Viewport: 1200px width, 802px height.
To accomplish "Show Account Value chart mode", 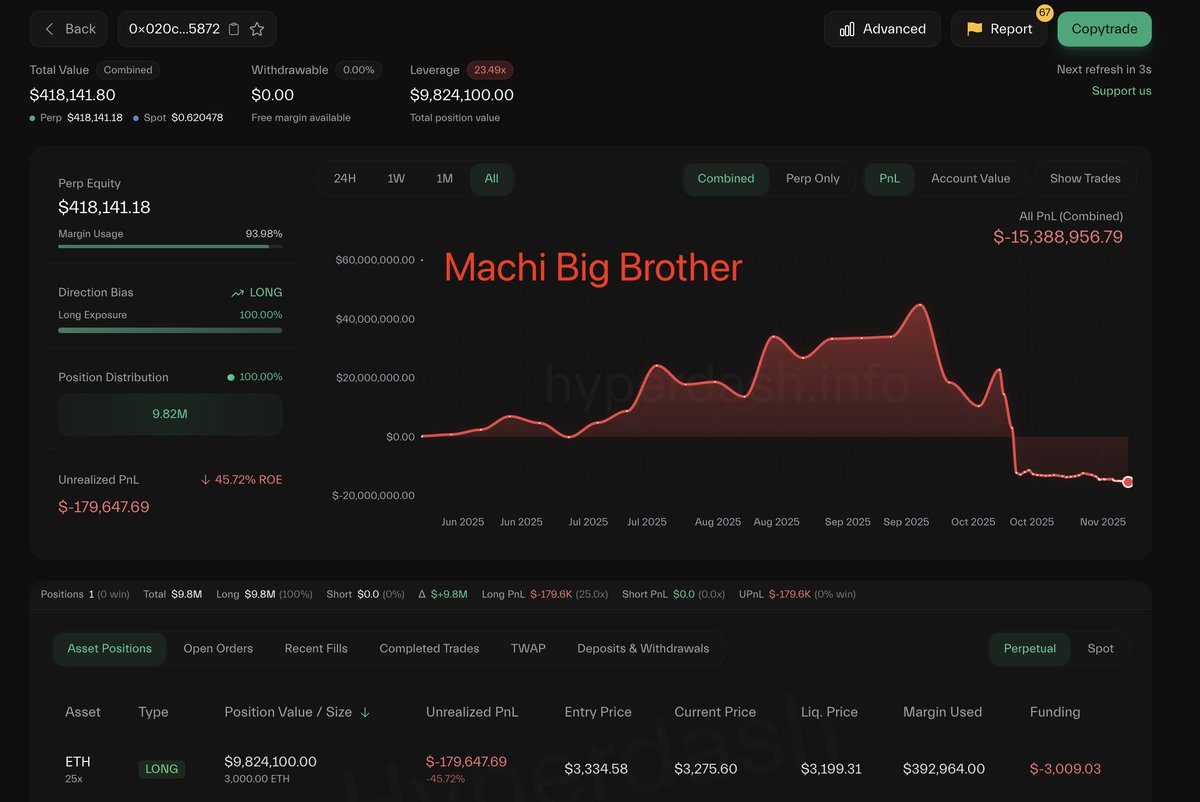I will pos(970,178).
